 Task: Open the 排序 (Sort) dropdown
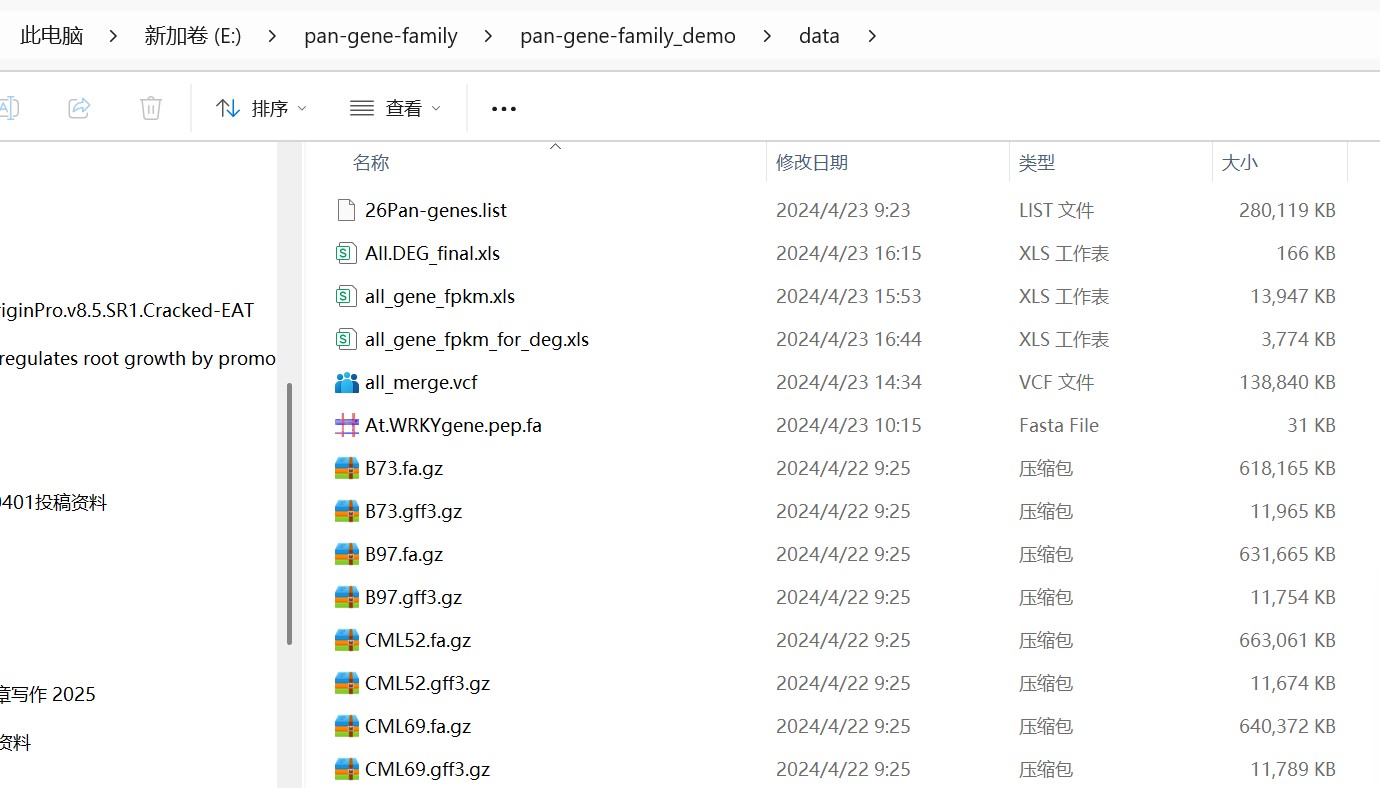click(261, 107)
